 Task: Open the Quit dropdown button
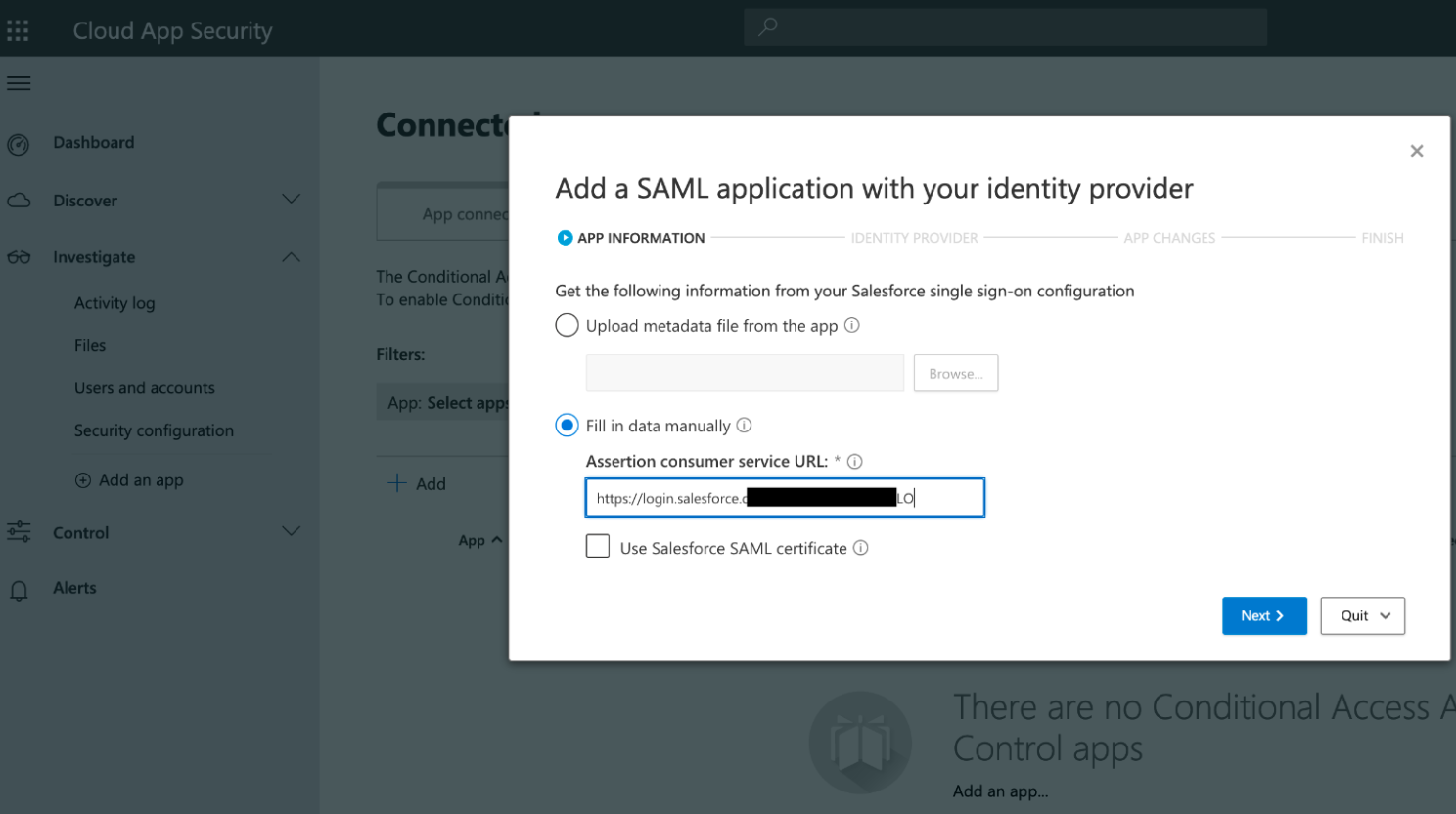click(x=1362, y=616)
